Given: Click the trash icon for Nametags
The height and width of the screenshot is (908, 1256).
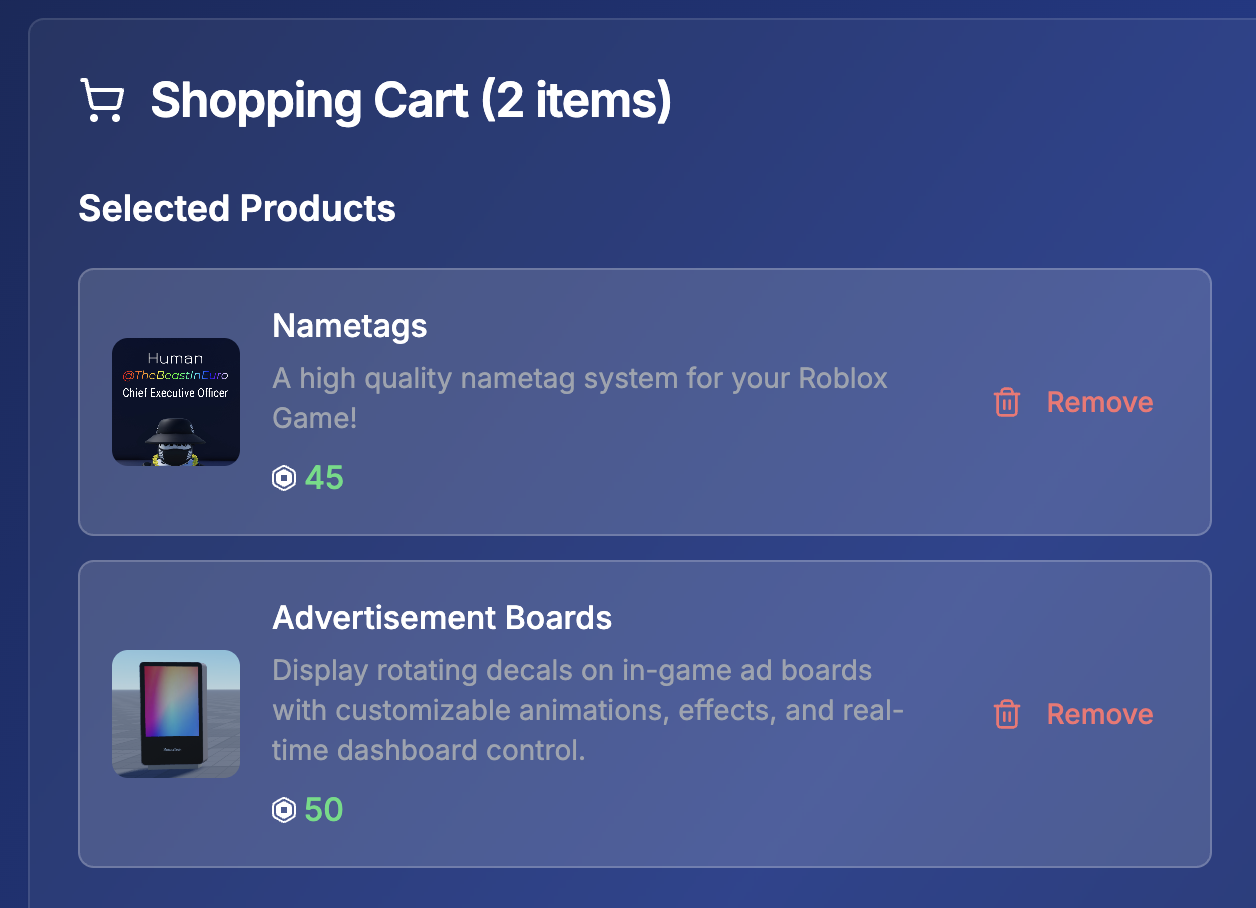Looking at the screenshot, I should pos(1006,402).
